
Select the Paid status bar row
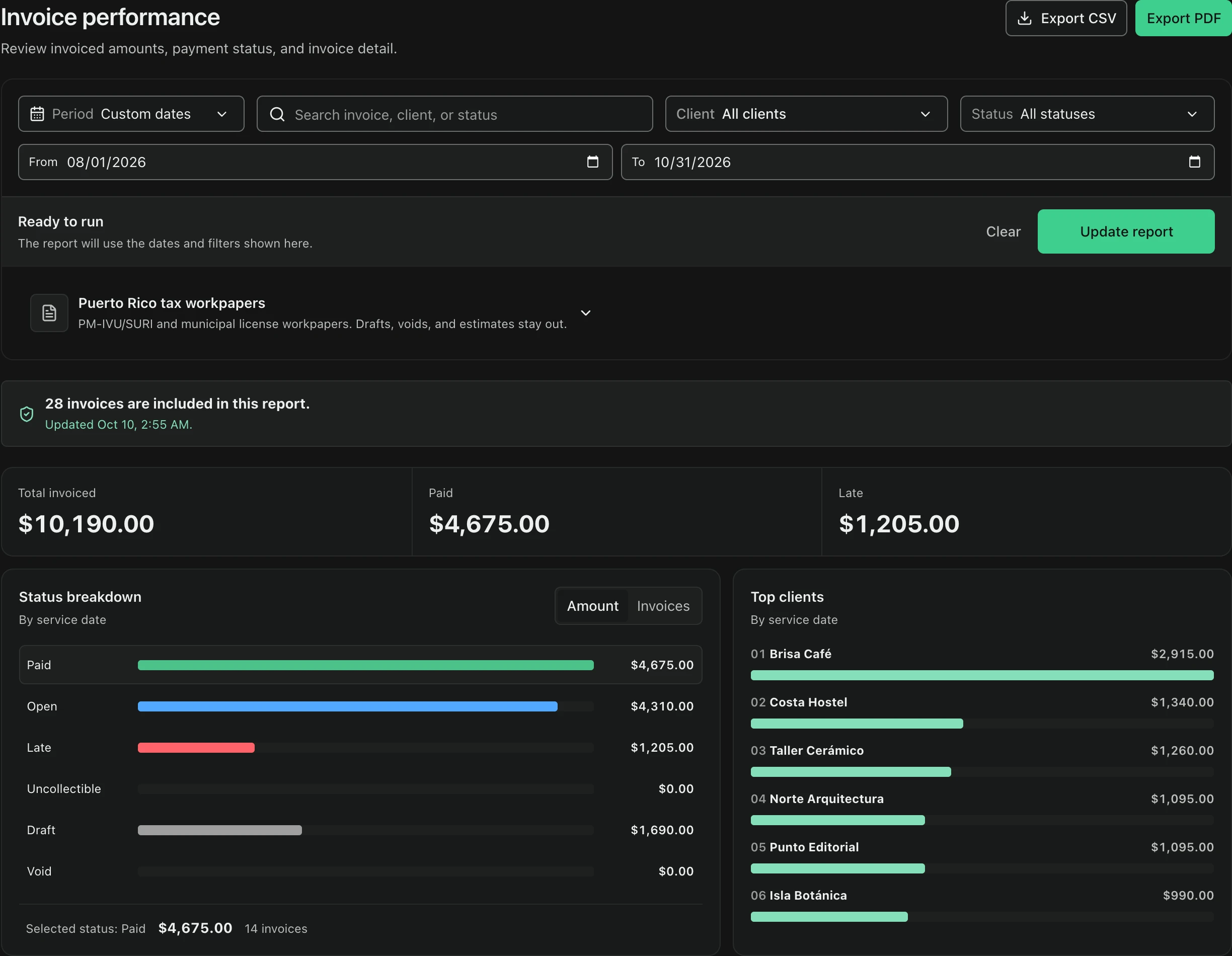(x=360, y=665)
